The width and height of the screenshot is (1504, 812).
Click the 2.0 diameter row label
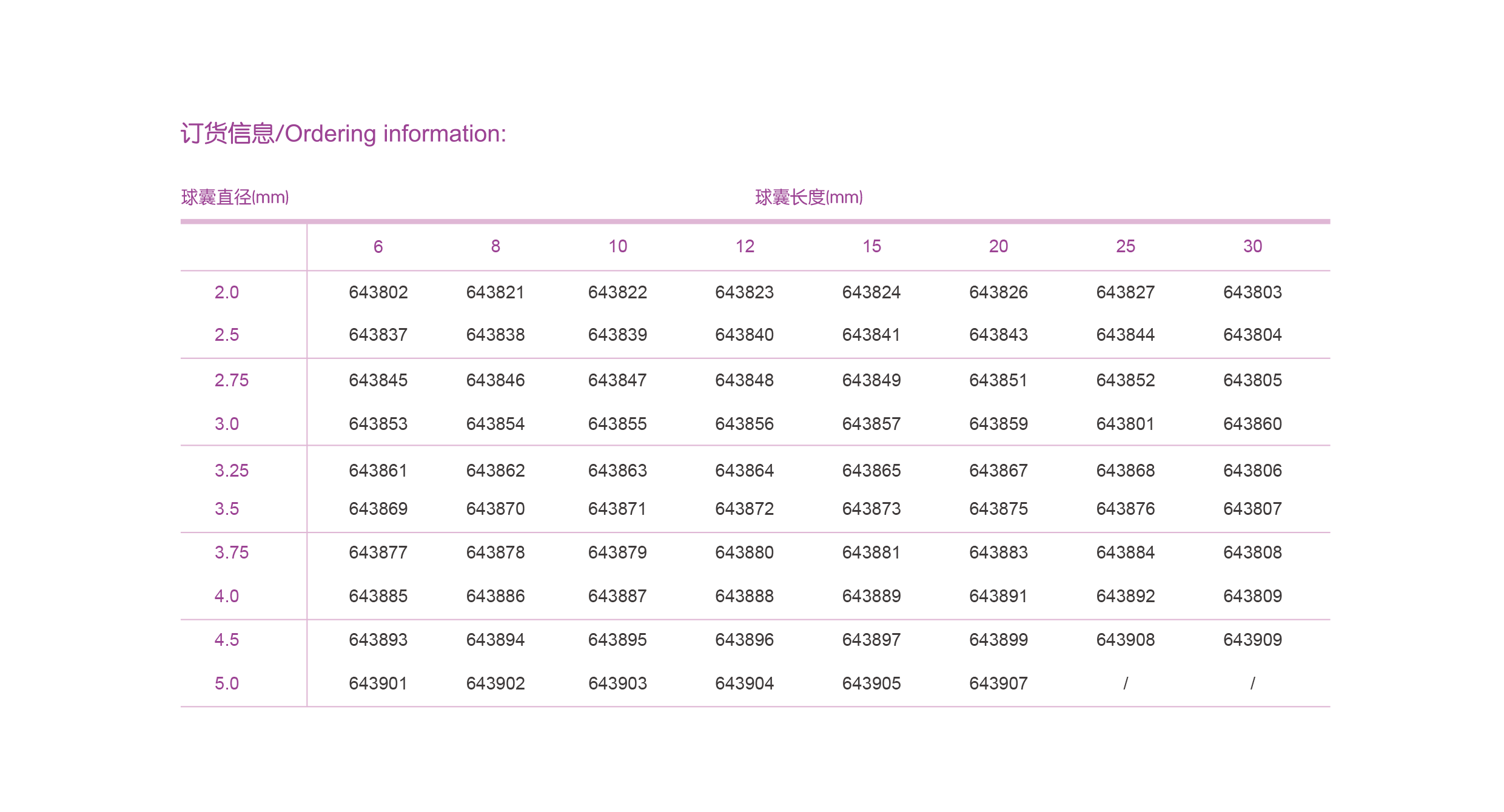227,292
